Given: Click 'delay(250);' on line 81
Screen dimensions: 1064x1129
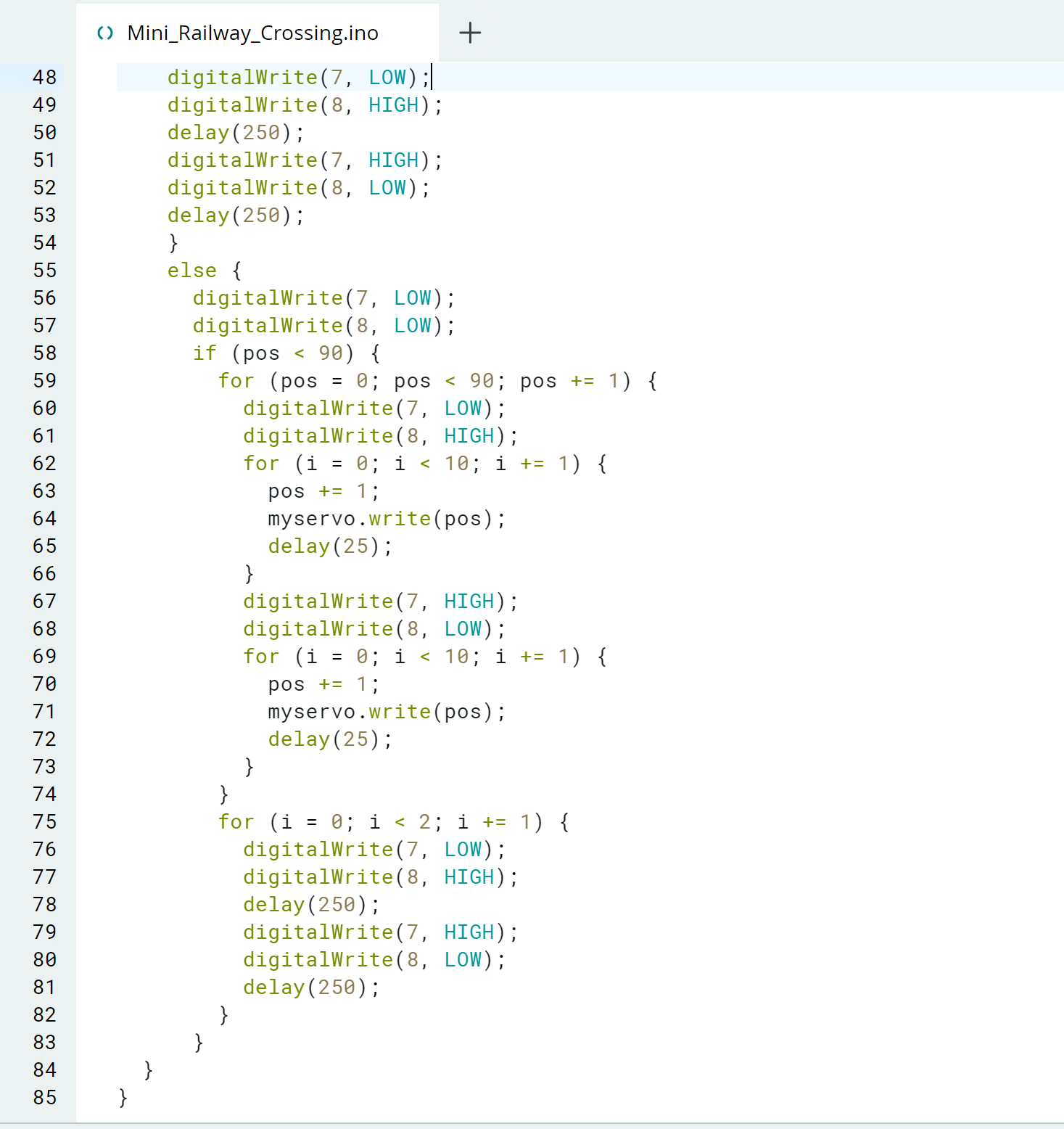Looking at the screenshot, I should click(x=311, y=987).
